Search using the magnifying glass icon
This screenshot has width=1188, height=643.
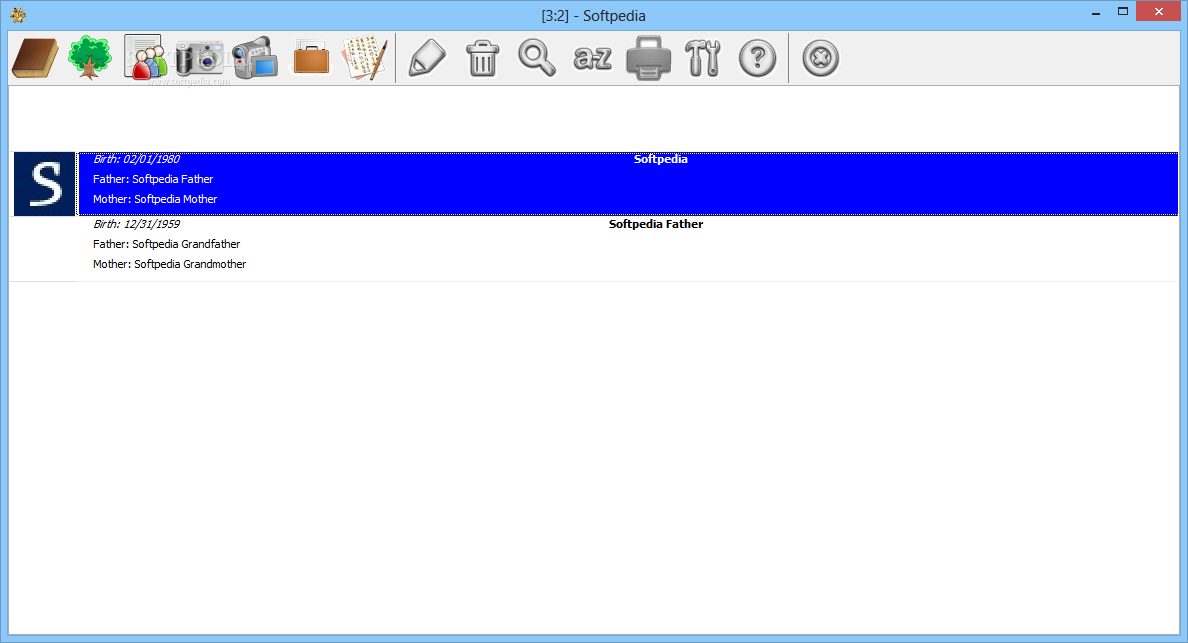(x=536, y=58)
